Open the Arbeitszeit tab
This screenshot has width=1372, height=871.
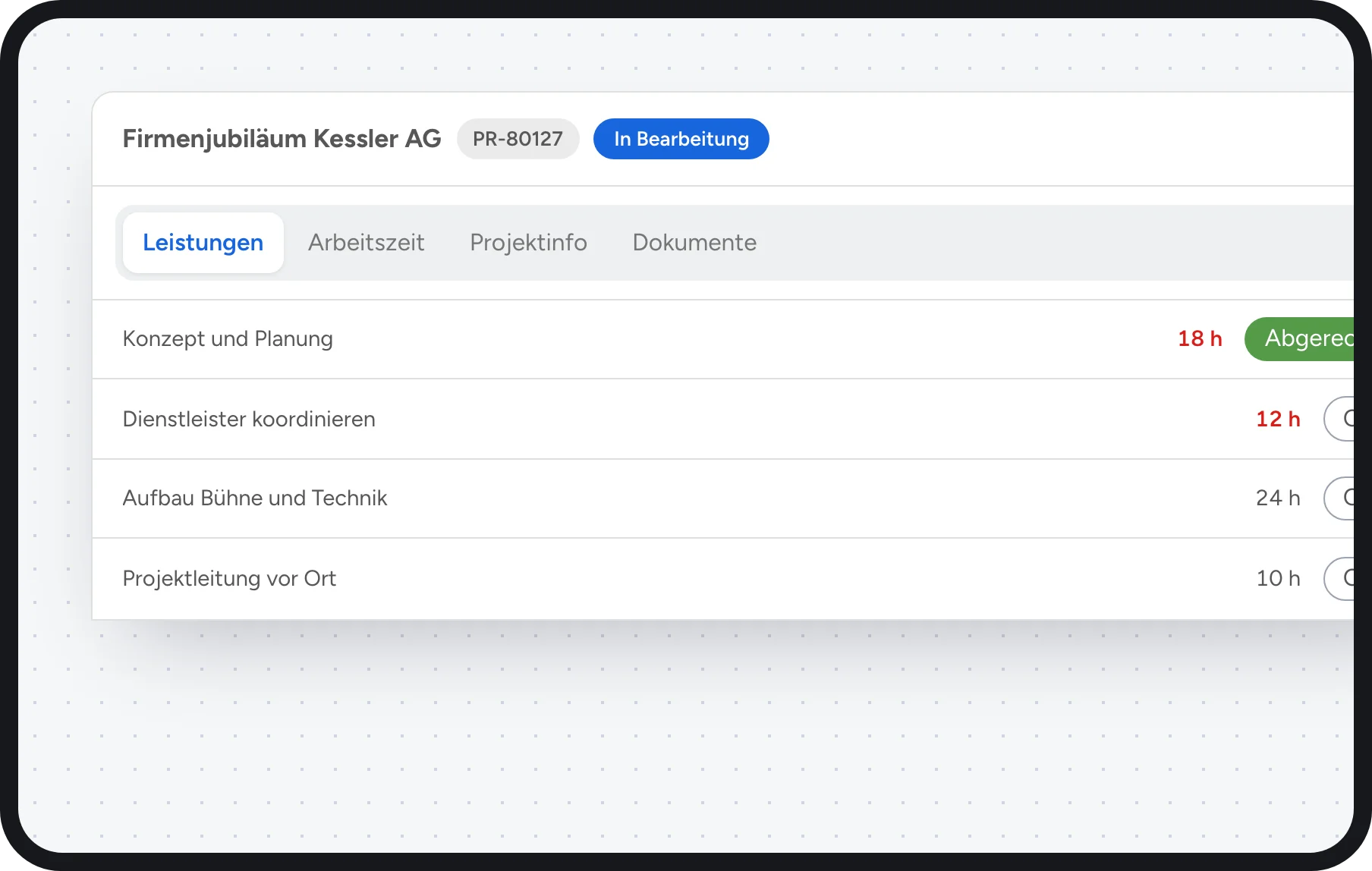[367, 243]
